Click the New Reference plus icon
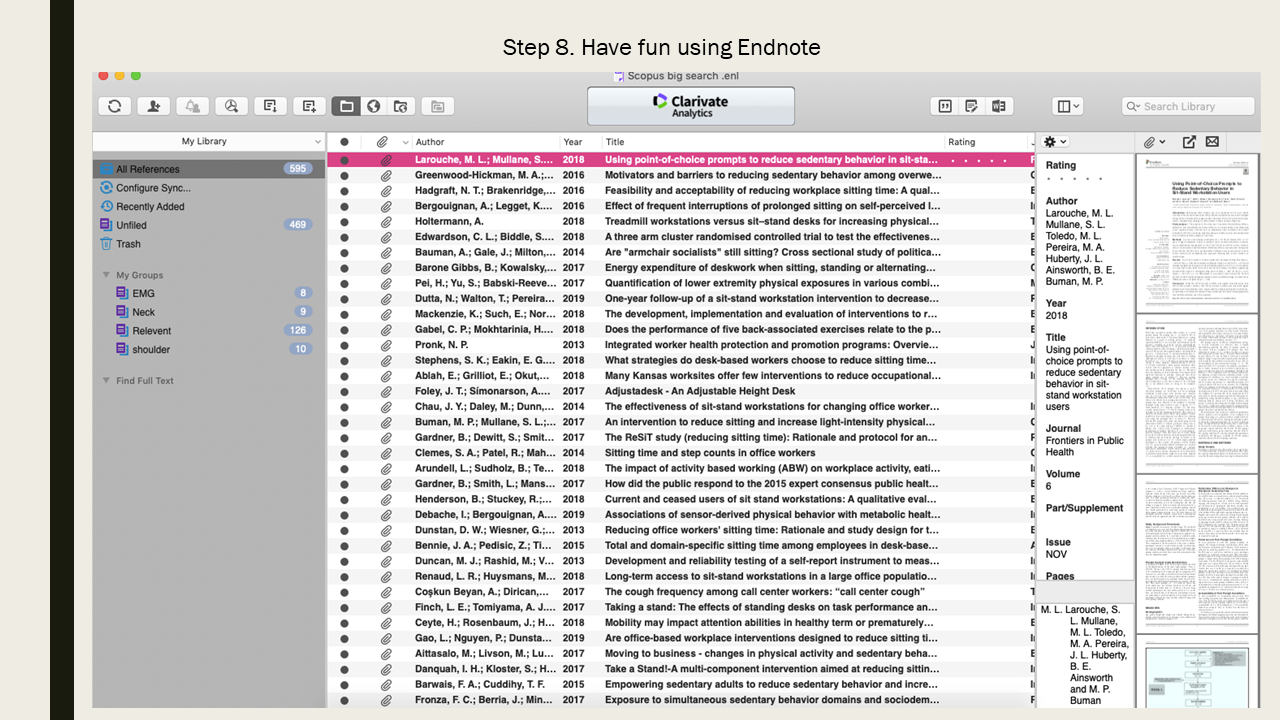Screen dimensions: 1280x720 point(309,106)
